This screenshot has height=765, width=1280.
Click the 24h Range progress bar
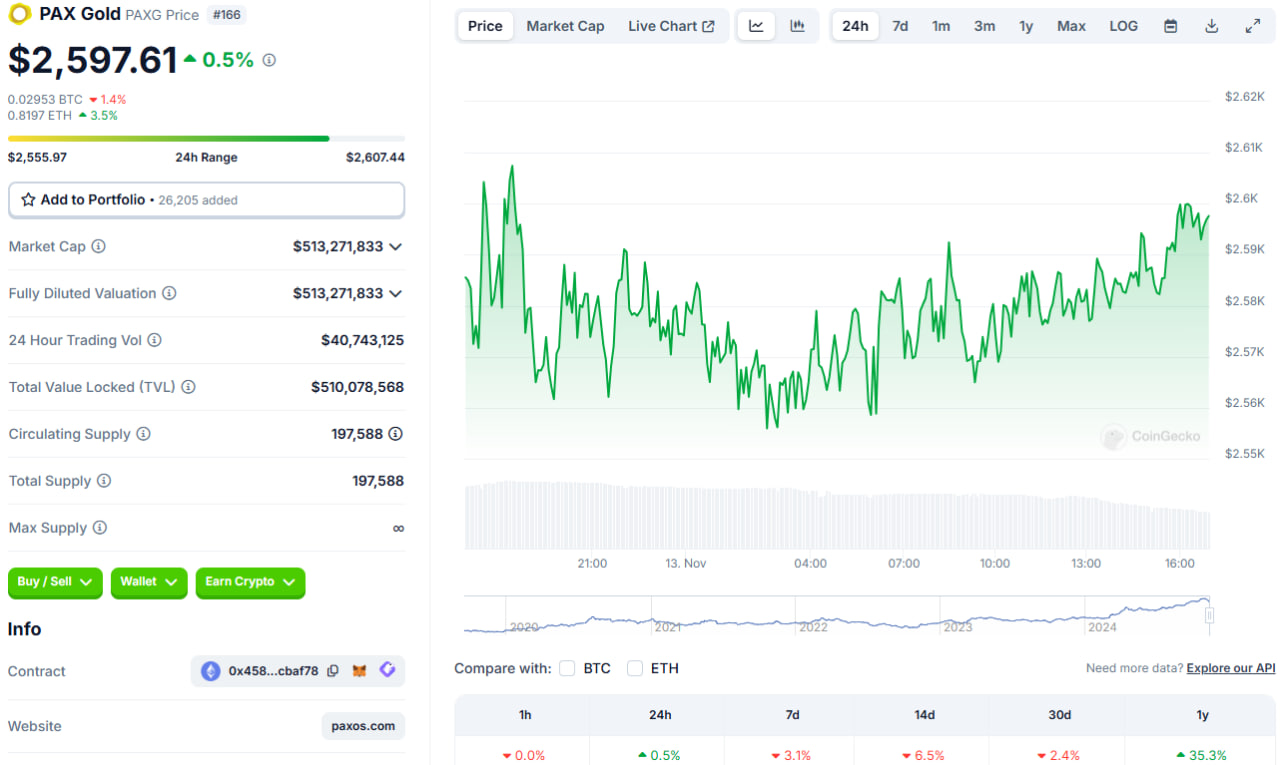tap(206, 138)
